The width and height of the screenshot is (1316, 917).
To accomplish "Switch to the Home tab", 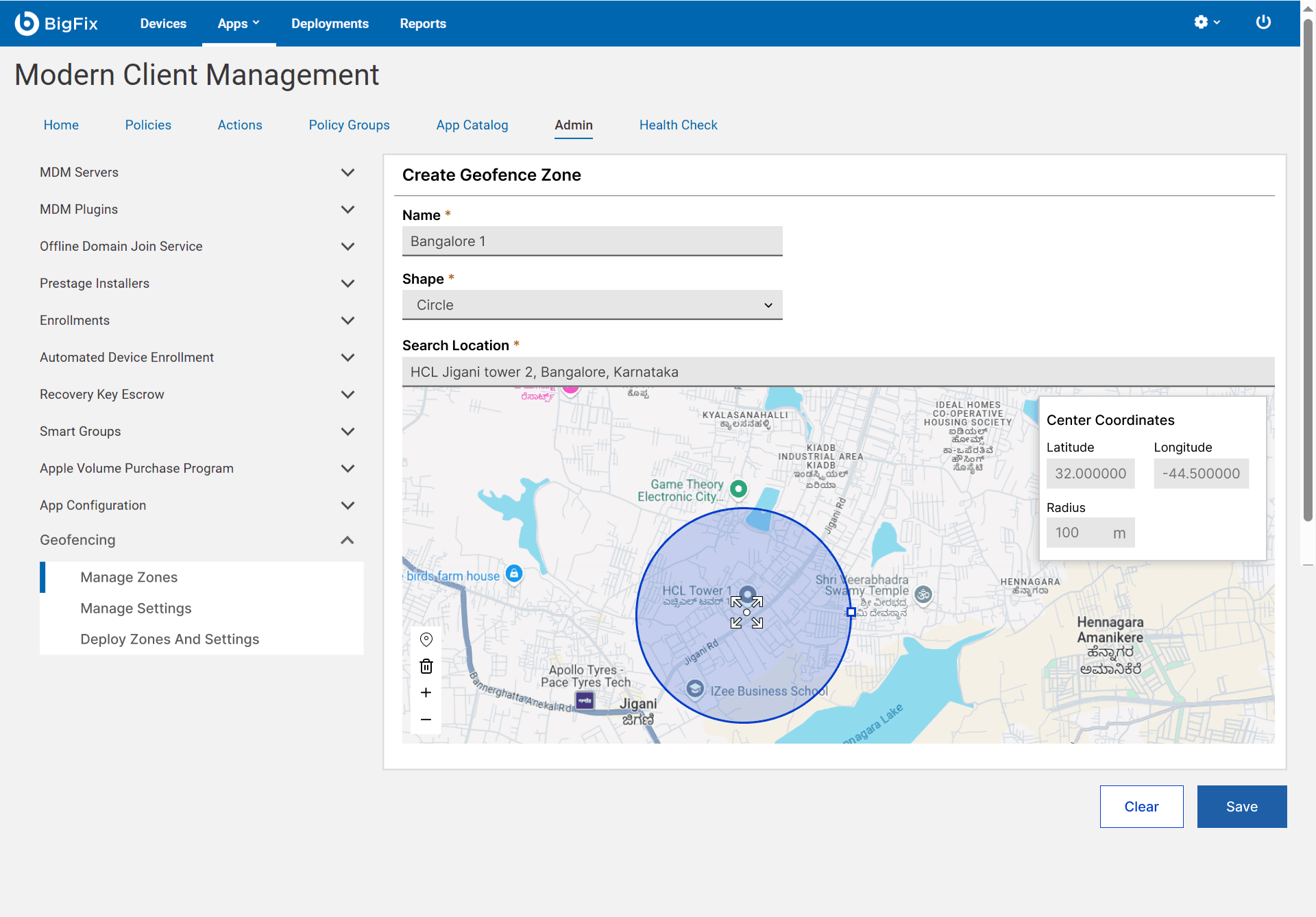I will pos(61,125).
